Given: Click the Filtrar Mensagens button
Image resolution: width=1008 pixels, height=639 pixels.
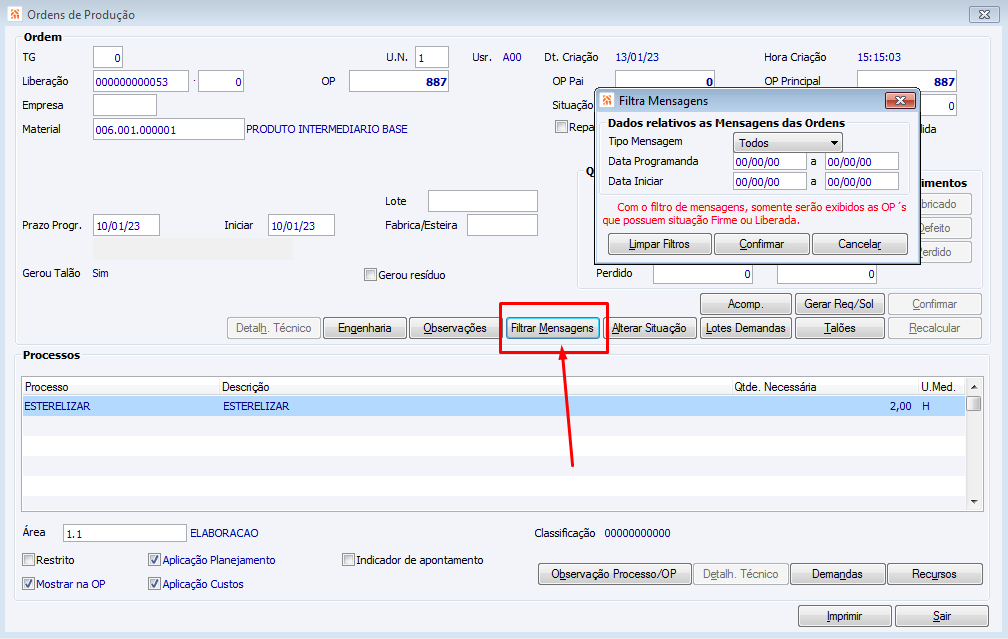Looking at the screenshot, I should coord(552,328).
